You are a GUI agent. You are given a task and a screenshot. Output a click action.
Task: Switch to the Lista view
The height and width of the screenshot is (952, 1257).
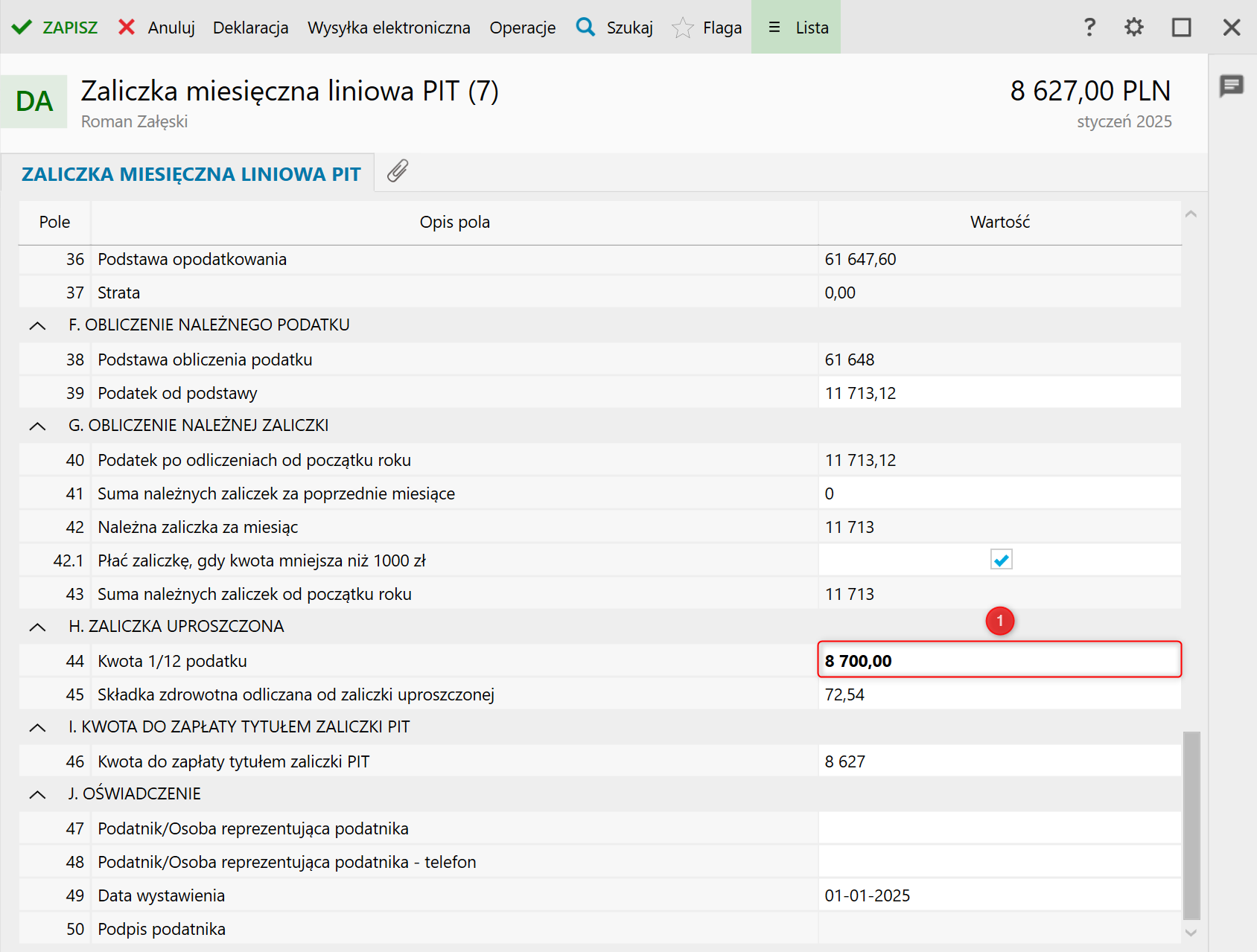point(796,28)
